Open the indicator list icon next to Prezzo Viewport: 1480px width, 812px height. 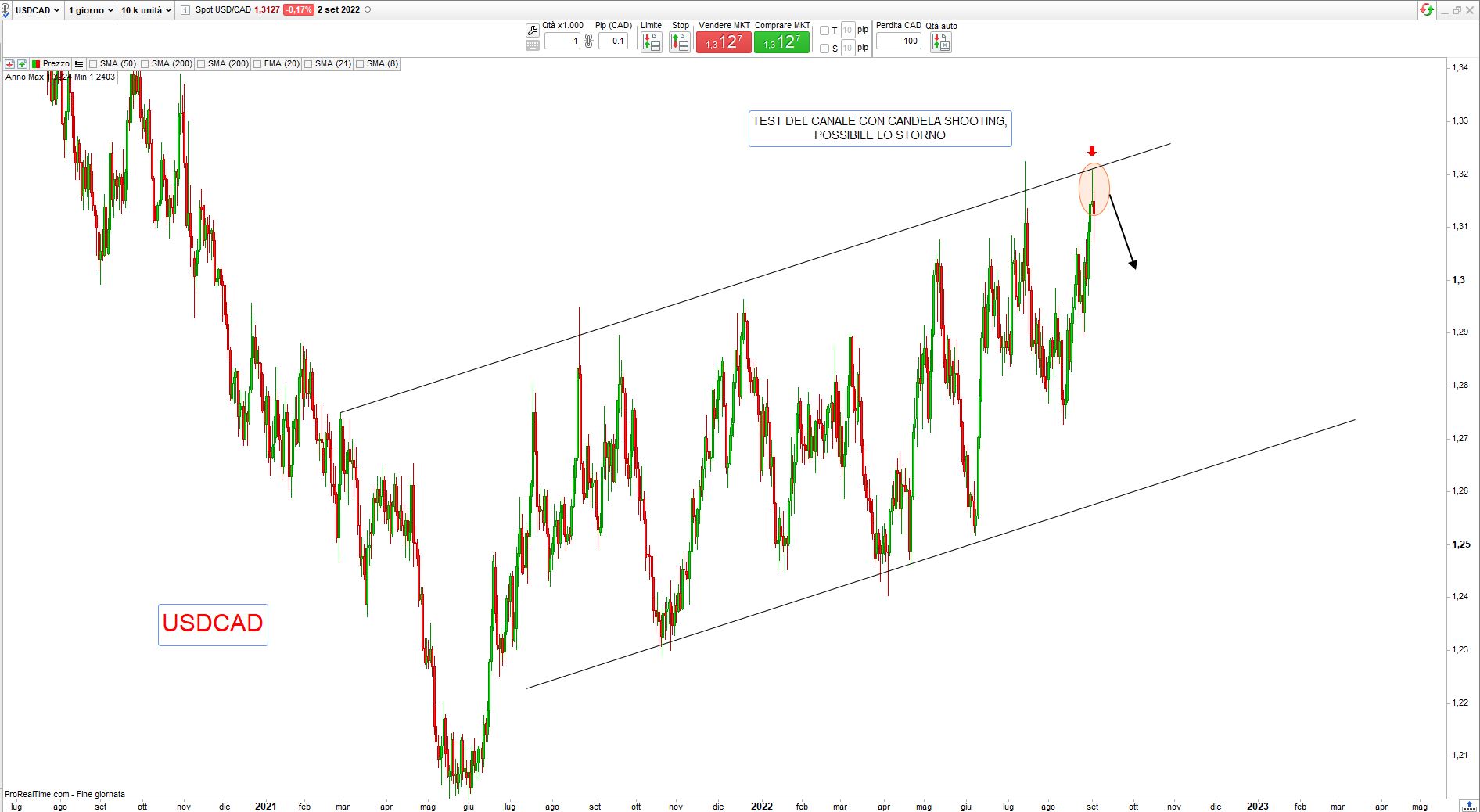point(79,64)
